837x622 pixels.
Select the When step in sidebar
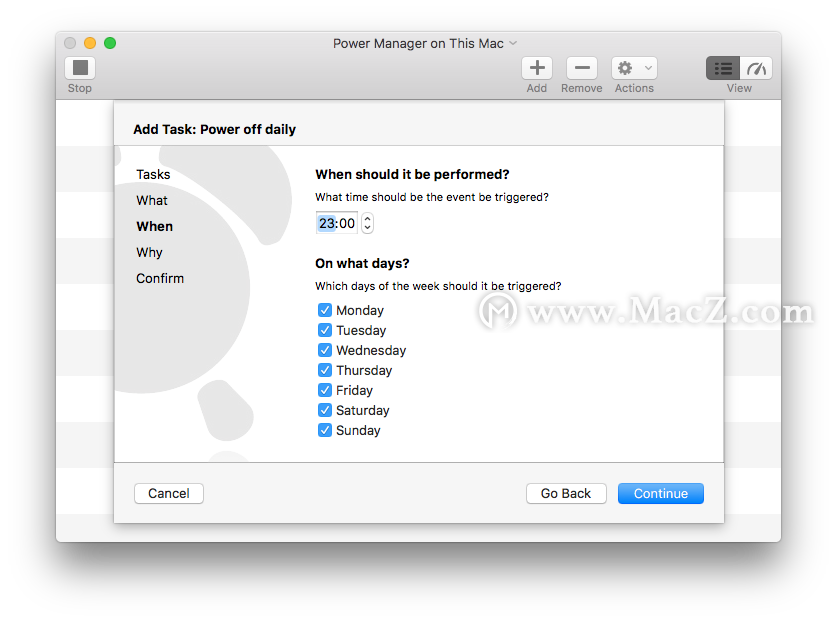tap(155, 226)
